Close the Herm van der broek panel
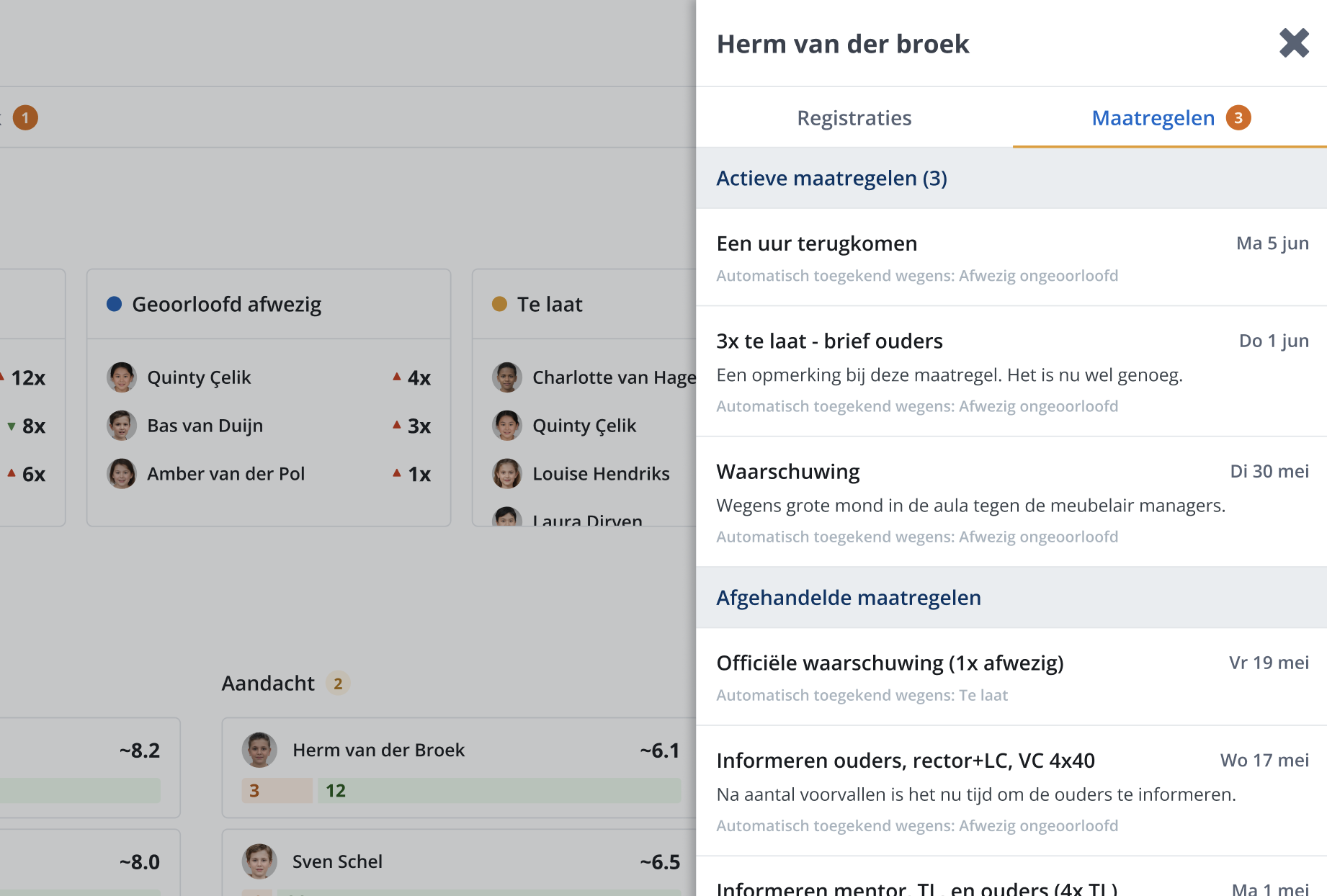1327x896 pixels. (x=1294, y=43)
